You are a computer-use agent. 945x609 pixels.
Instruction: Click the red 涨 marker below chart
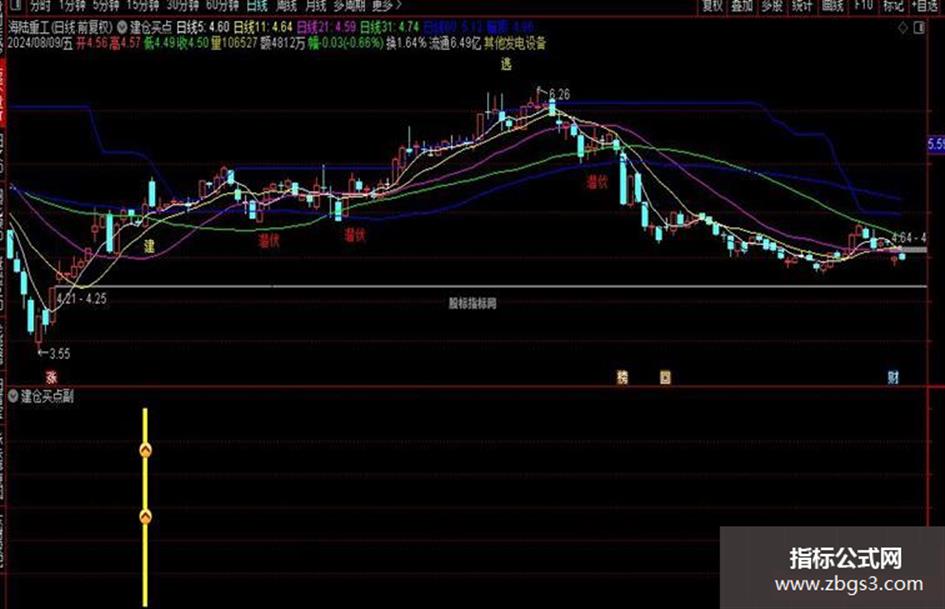point(52,377)
